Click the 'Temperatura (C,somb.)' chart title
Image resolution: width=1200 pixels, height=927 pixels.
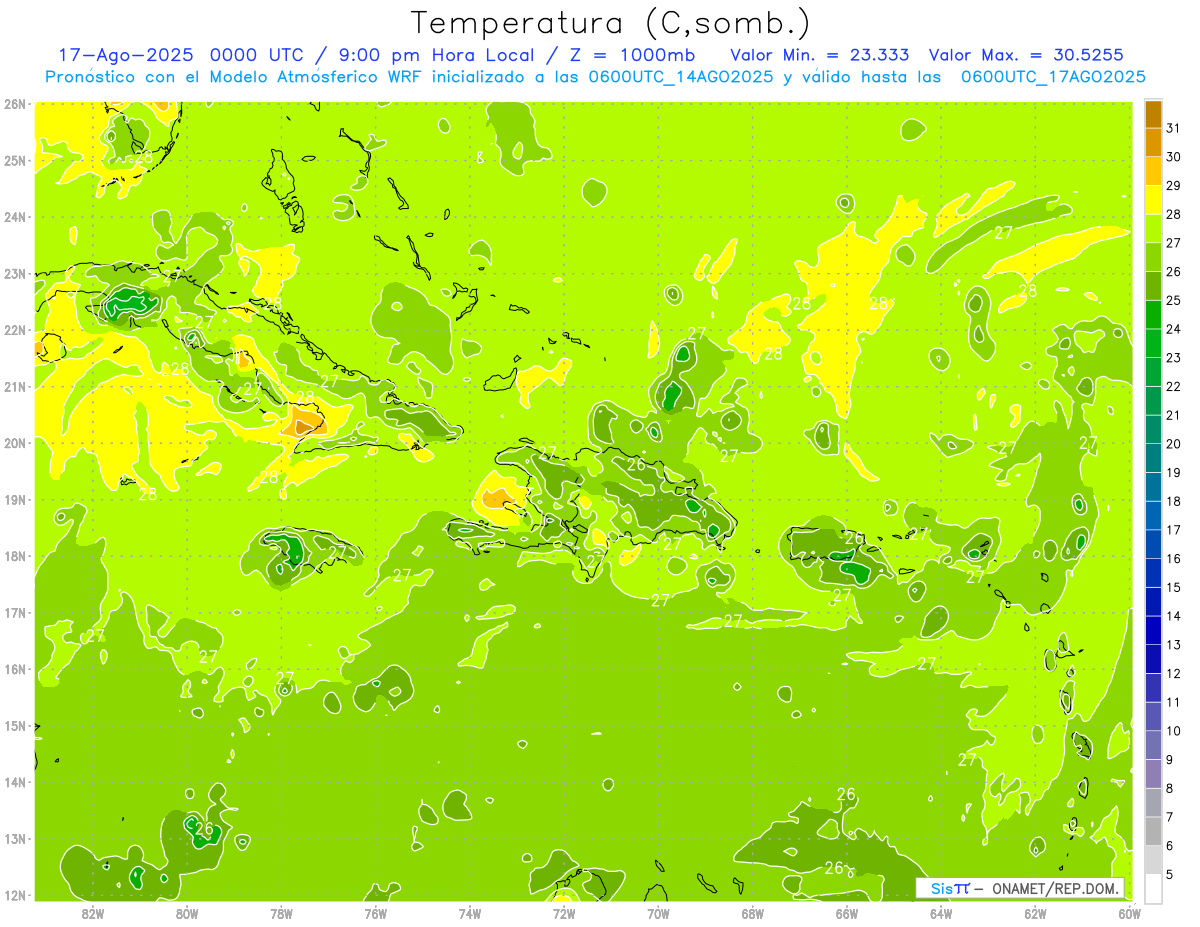pos(611,23)
